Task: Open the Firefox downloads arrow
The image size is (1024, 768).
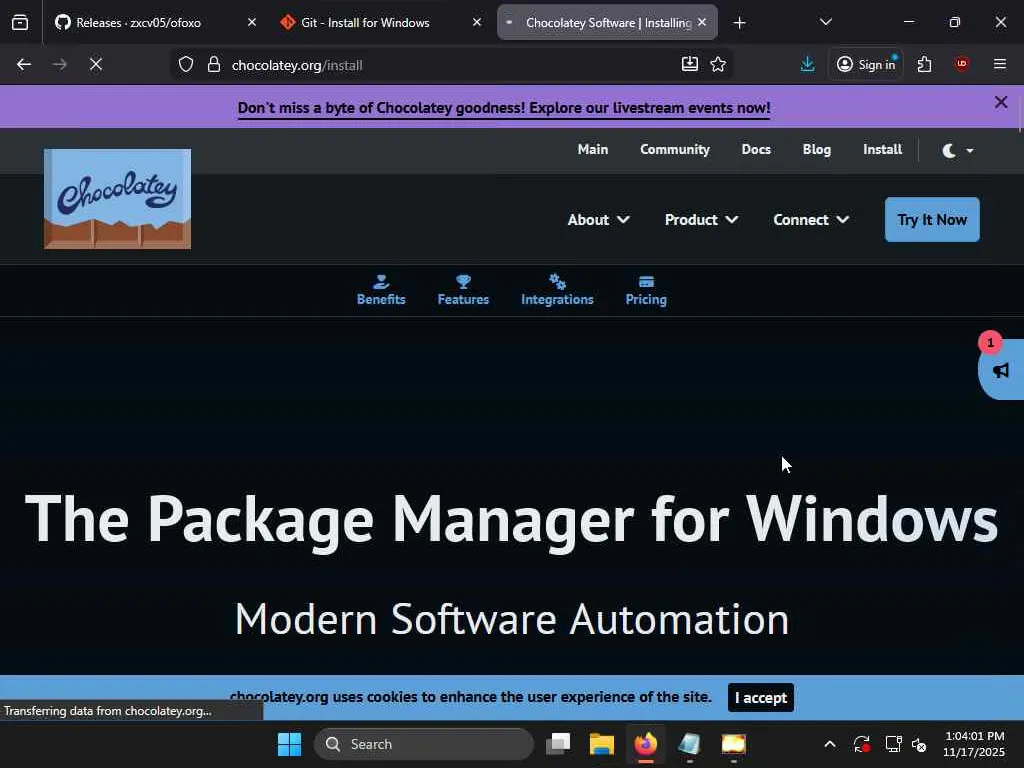Action: [807, 64]
